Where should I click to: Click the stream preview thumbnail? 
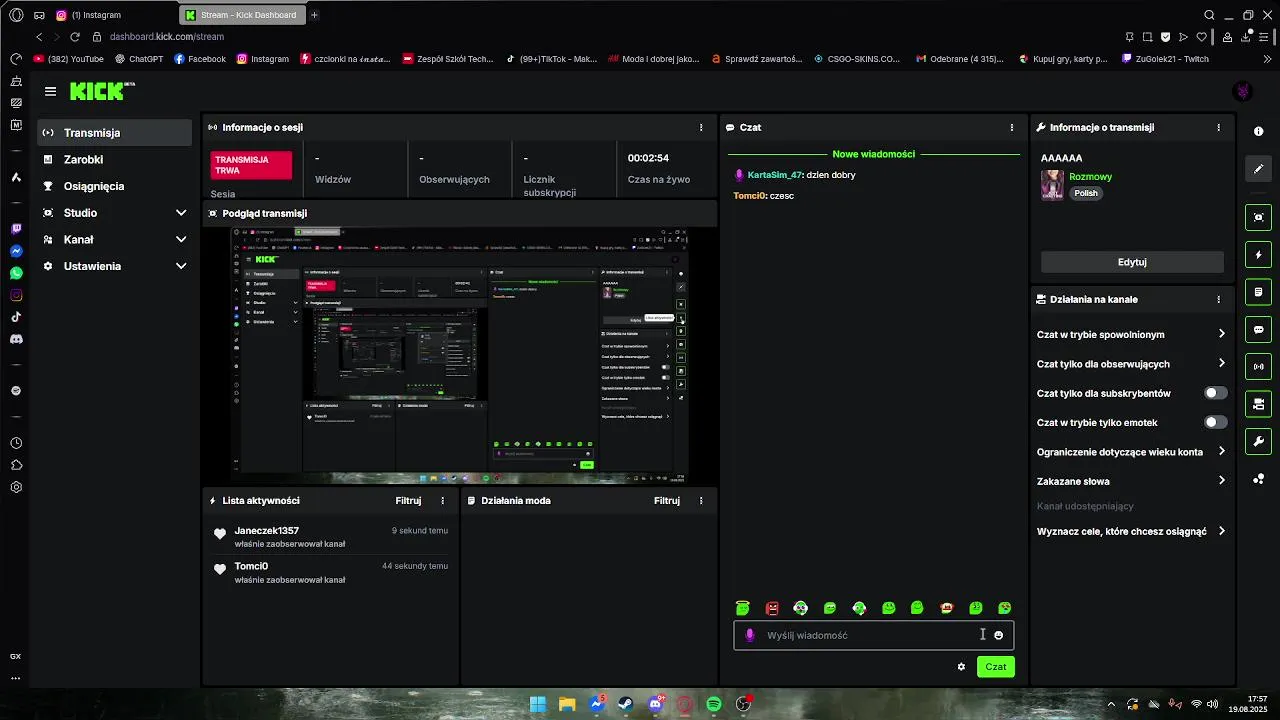click(460, 357)
